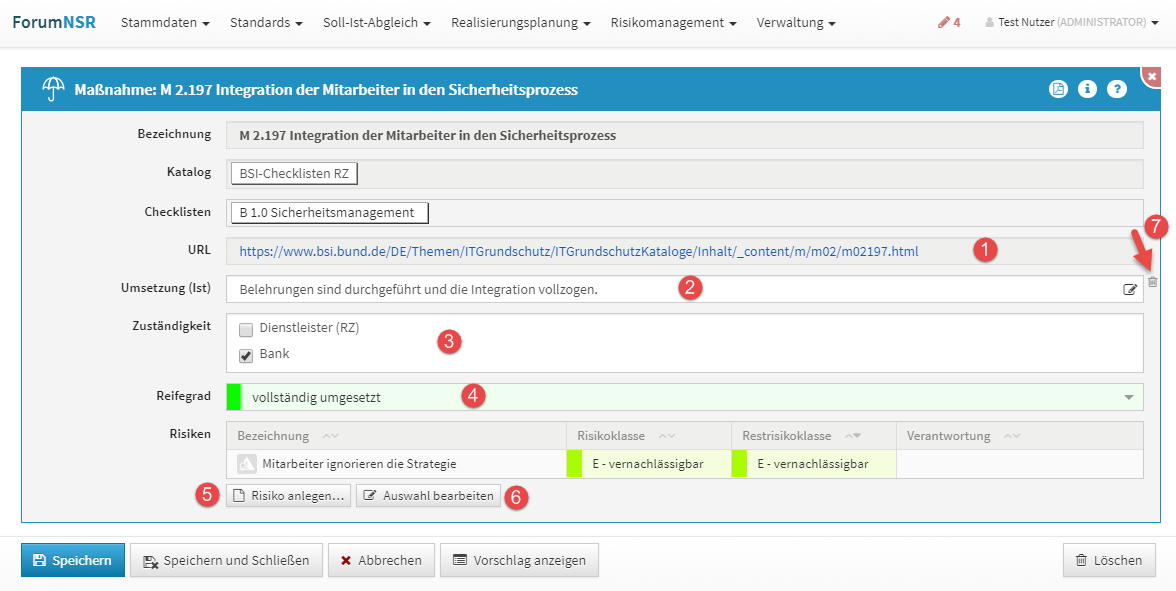This screenshot has height=591, width=1176.
Task: Enable the Dienstleister (RZ) checkbox
Action: click(x=246, y=329)
